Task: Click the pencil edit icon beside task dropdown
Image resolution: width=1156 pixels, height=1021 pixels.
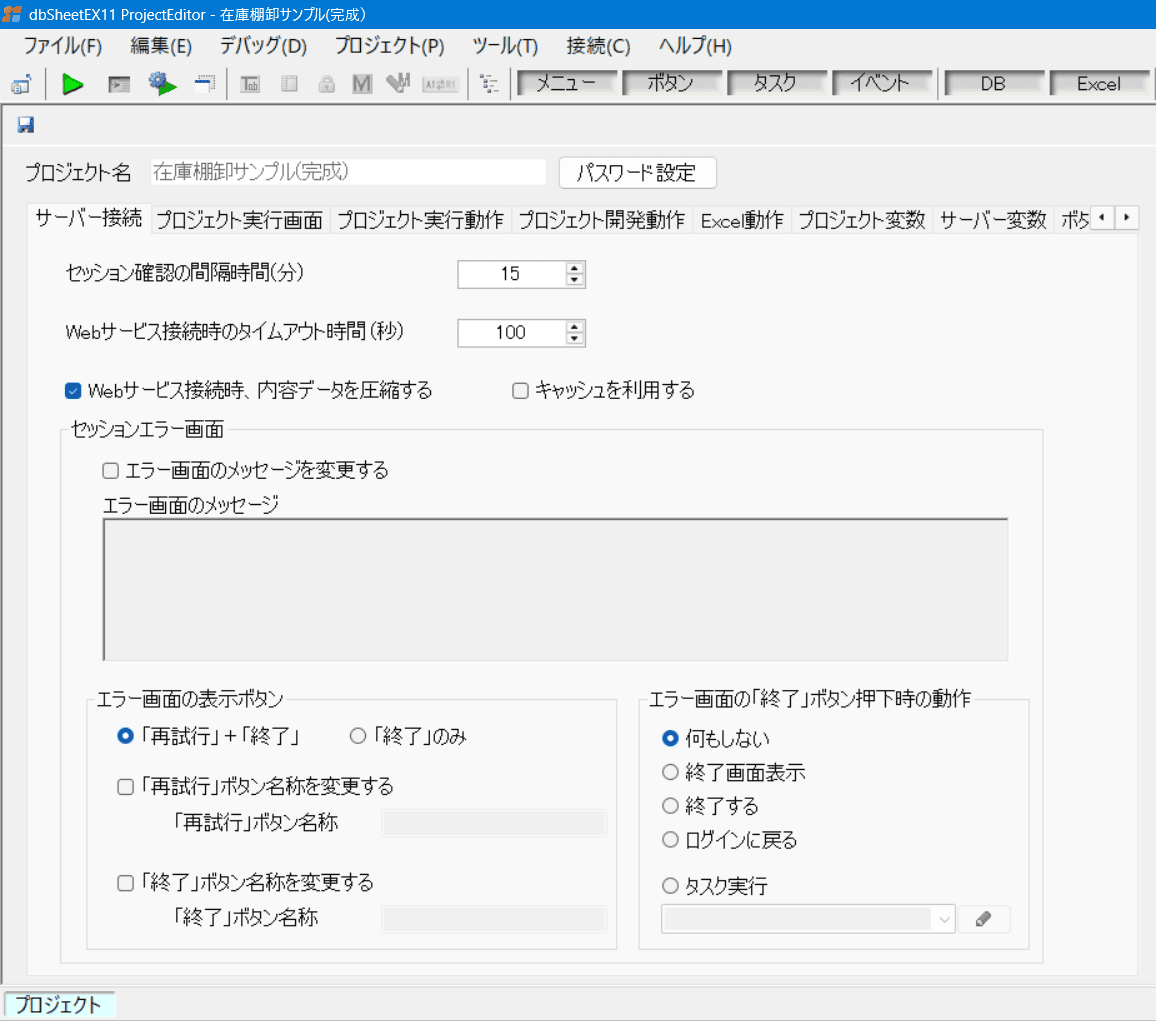Action: tap(983, 920)
